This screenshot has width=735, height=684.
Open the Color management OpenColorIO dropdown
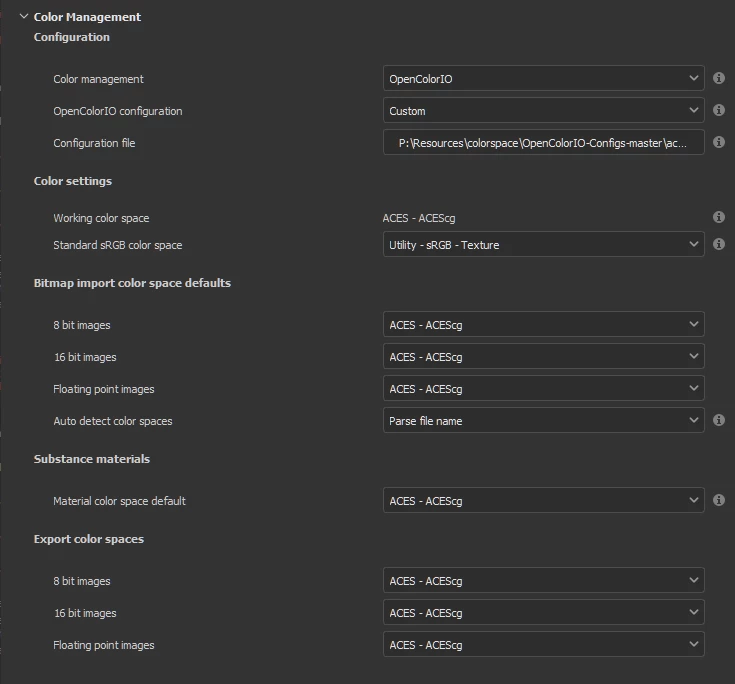click(x=543, y=78)
